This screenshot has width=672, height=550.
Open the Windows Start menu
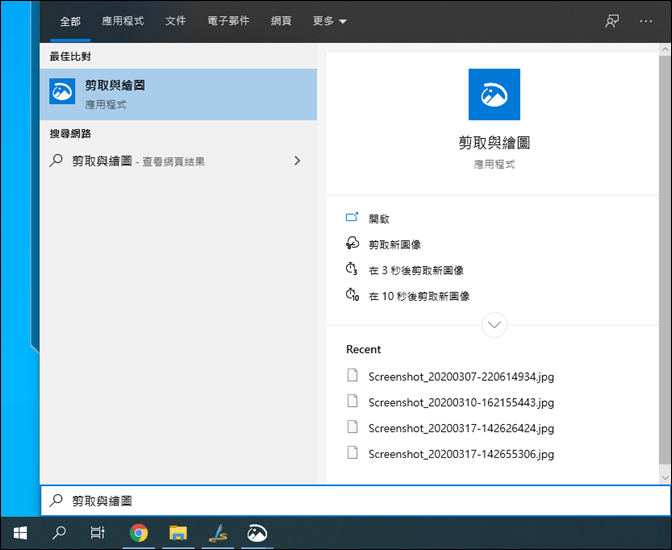[x=20, y=533]
